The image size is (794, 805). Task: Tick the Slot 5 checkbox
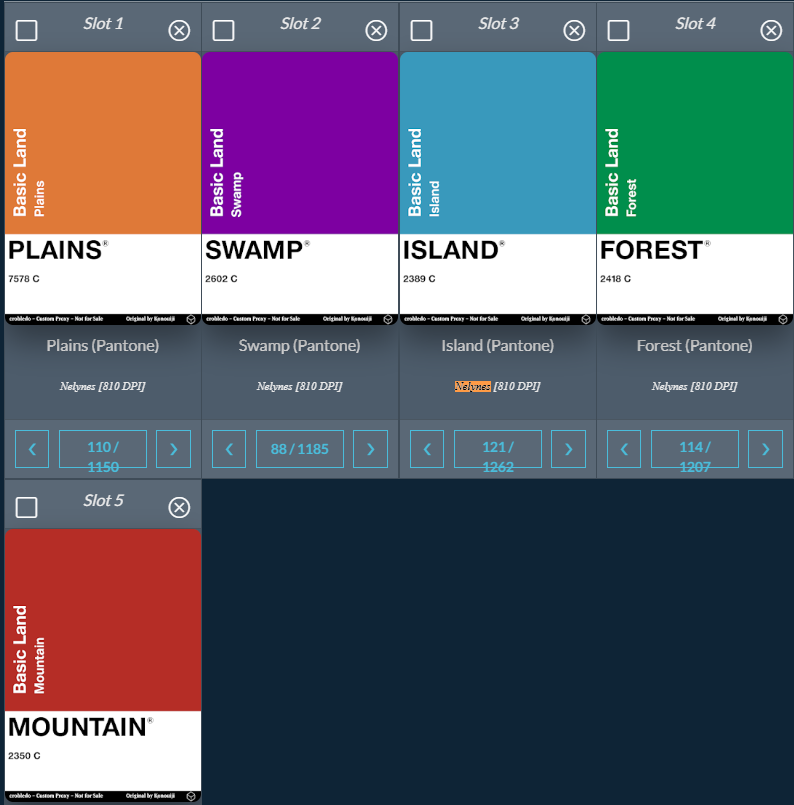pyautogui.click(x=26, y=508)
